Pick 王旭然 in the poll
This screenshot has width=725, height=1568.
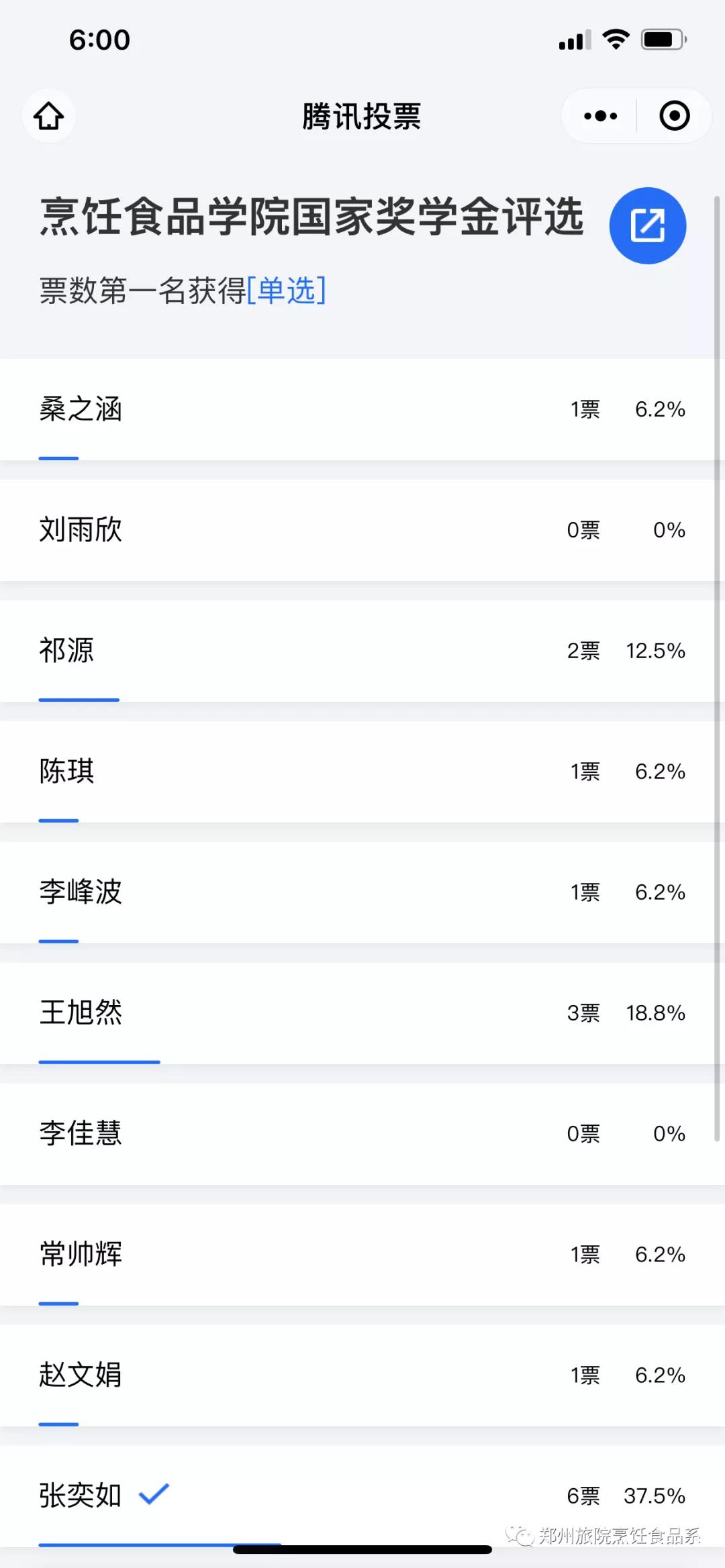click(81, 1013)
